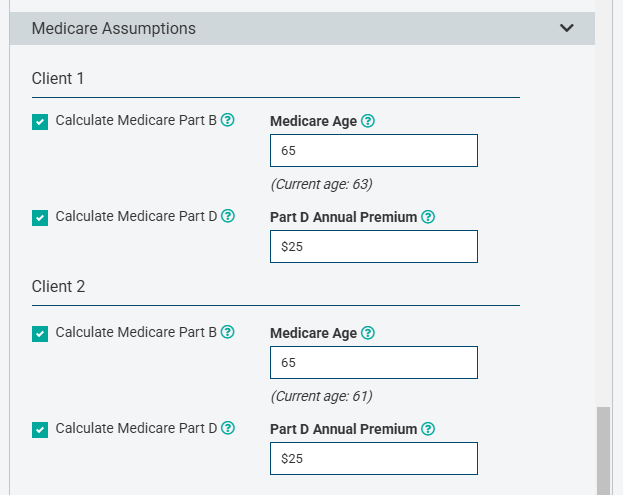Image resolution: width=623 pixels, height=495 pixels.
Task: Click the Medicare Assumptions section header
Action: 302,28
